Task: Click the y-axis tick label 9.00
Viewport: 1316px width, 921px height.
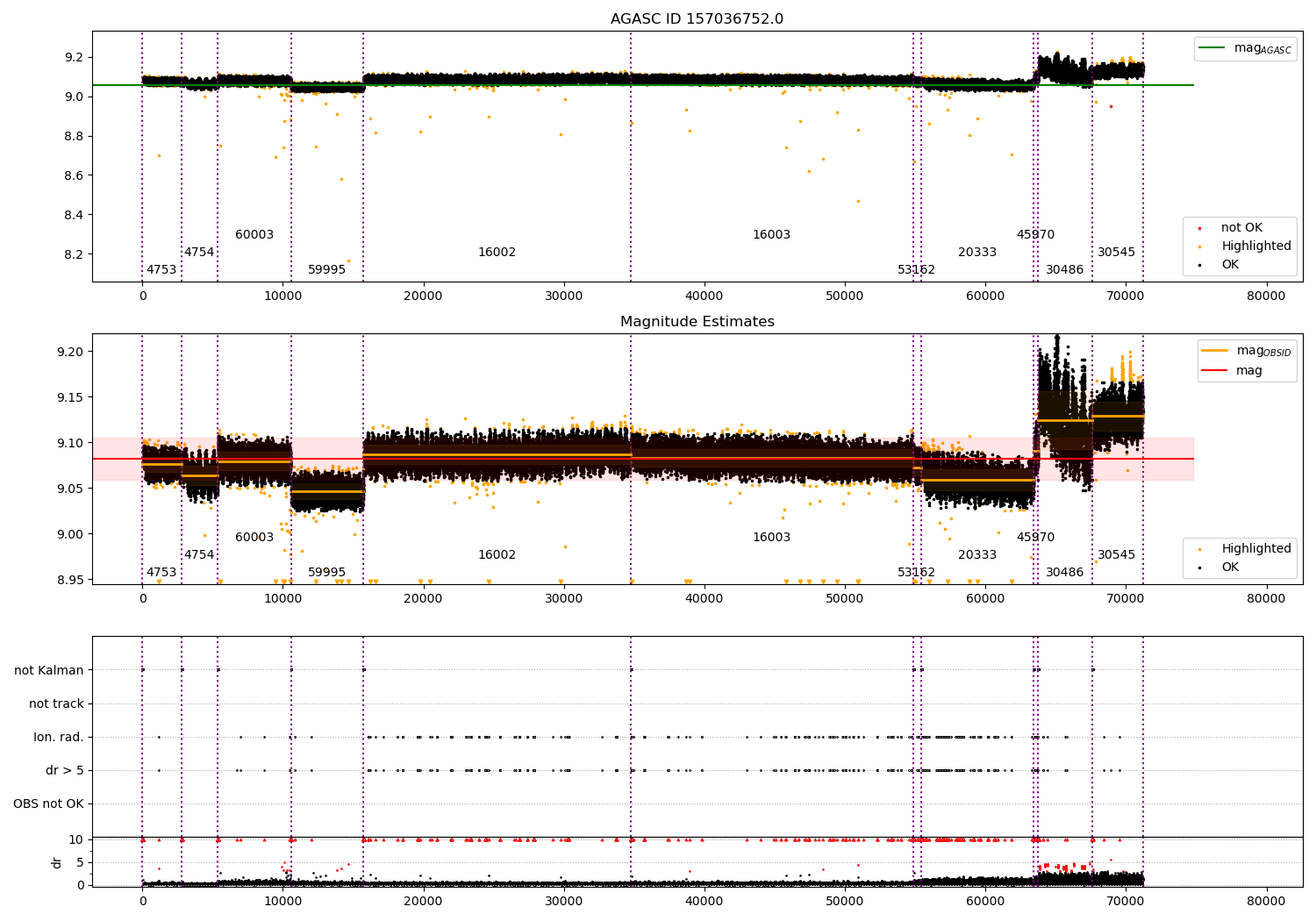Action: point(70,534)
